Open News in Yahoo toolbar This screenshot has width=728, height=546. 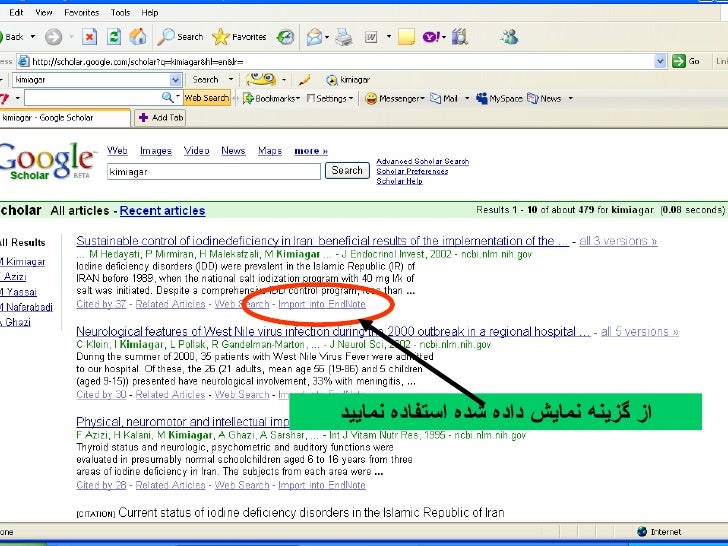pyautogui.click(x=545, y=98)
